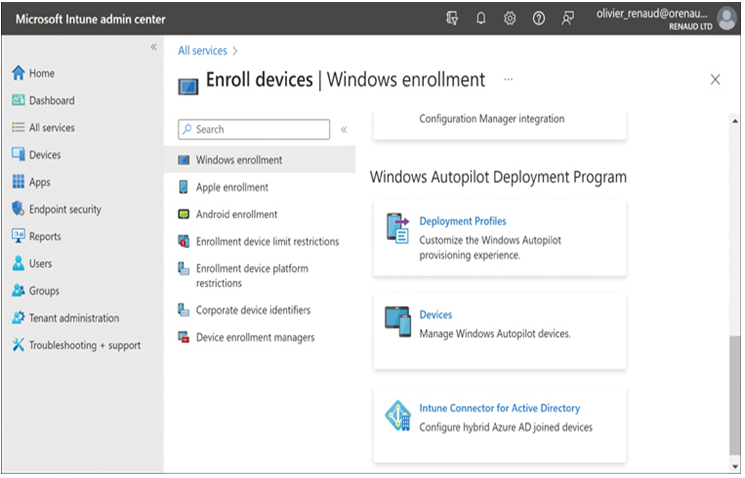Click the Intune Connector card icon
The width and height of the screenshot is (745, 478).
click(399, 417)
